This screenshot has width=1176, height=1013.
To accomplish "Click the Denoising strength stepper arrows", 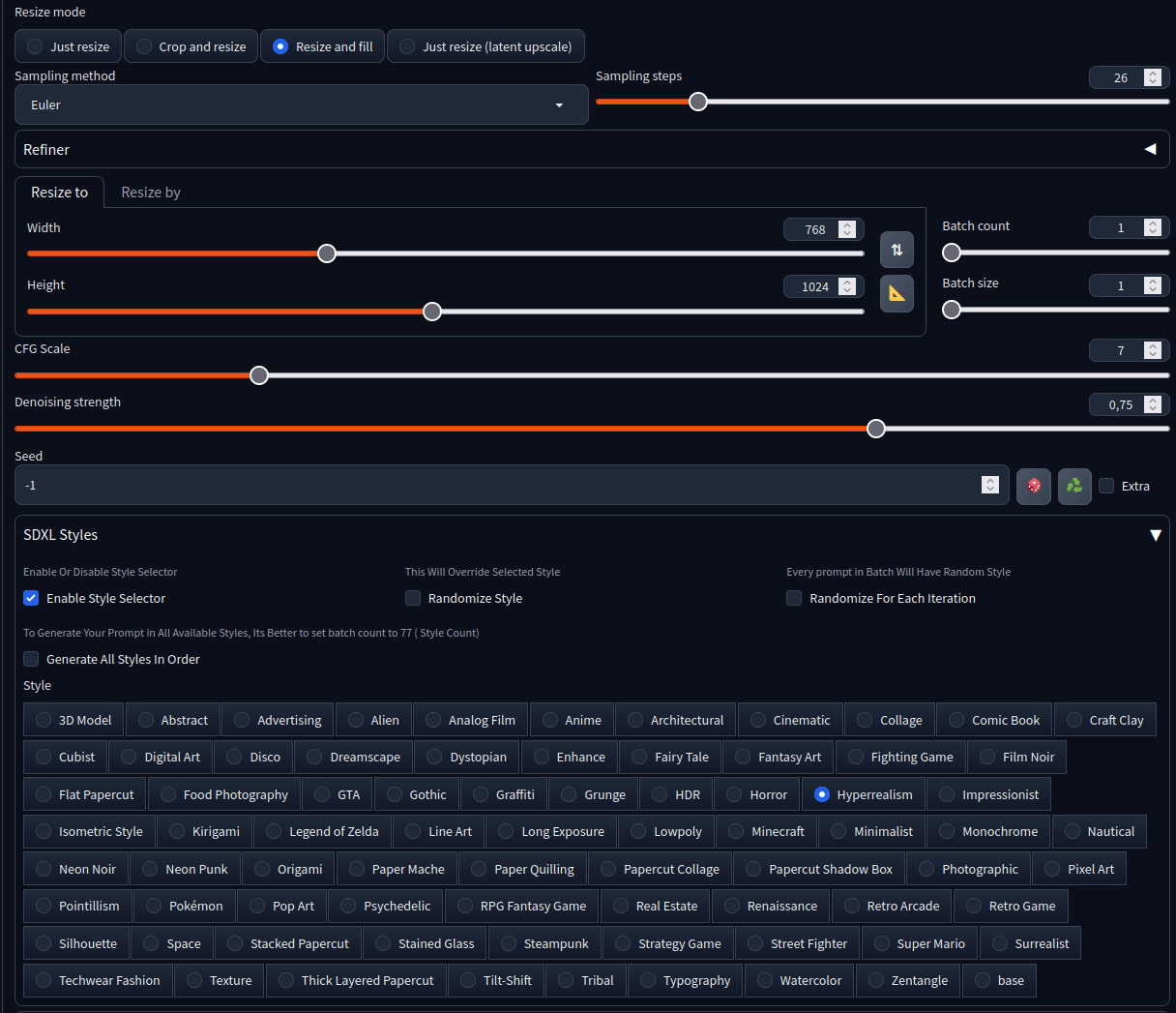I will [x=1152, y=404].
